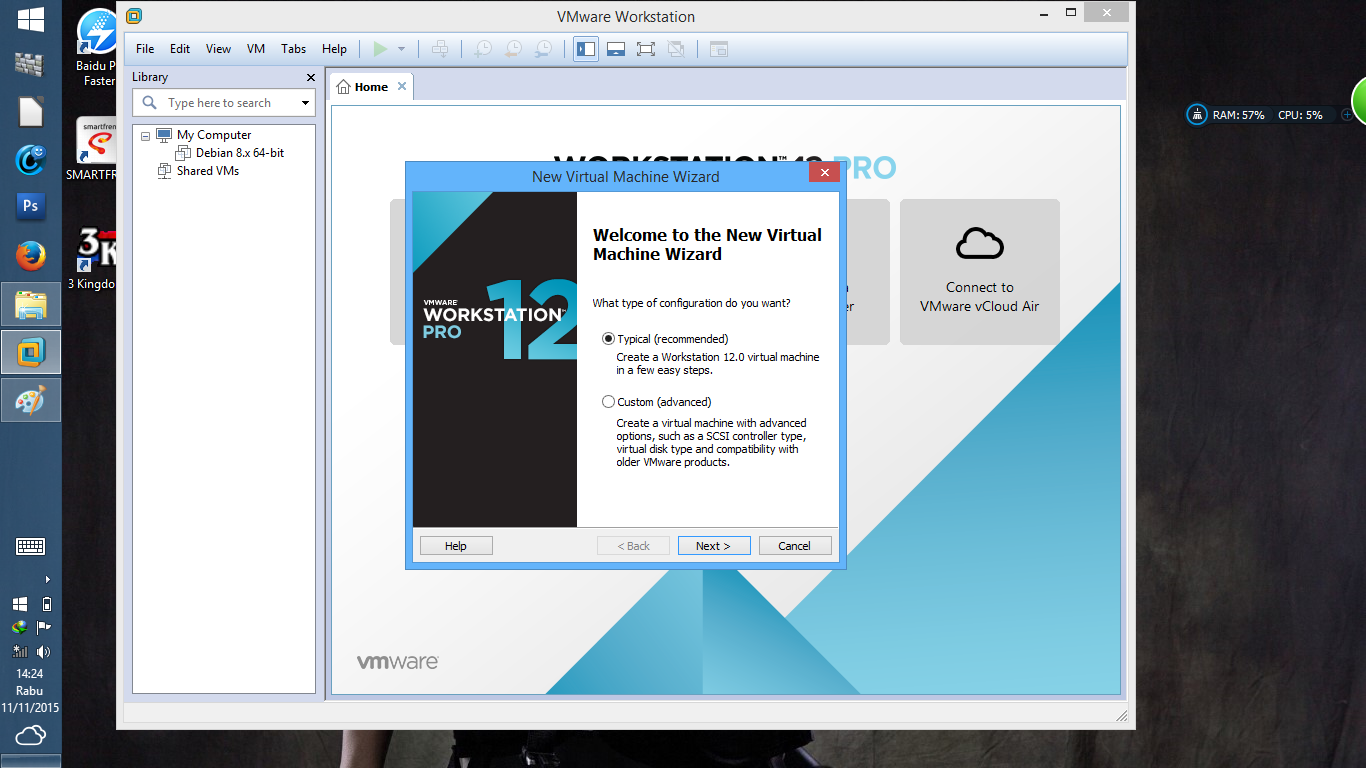The width and height of the screenshot is (1366, 768).
Task: Open the File menu
Action: [145, 49]
